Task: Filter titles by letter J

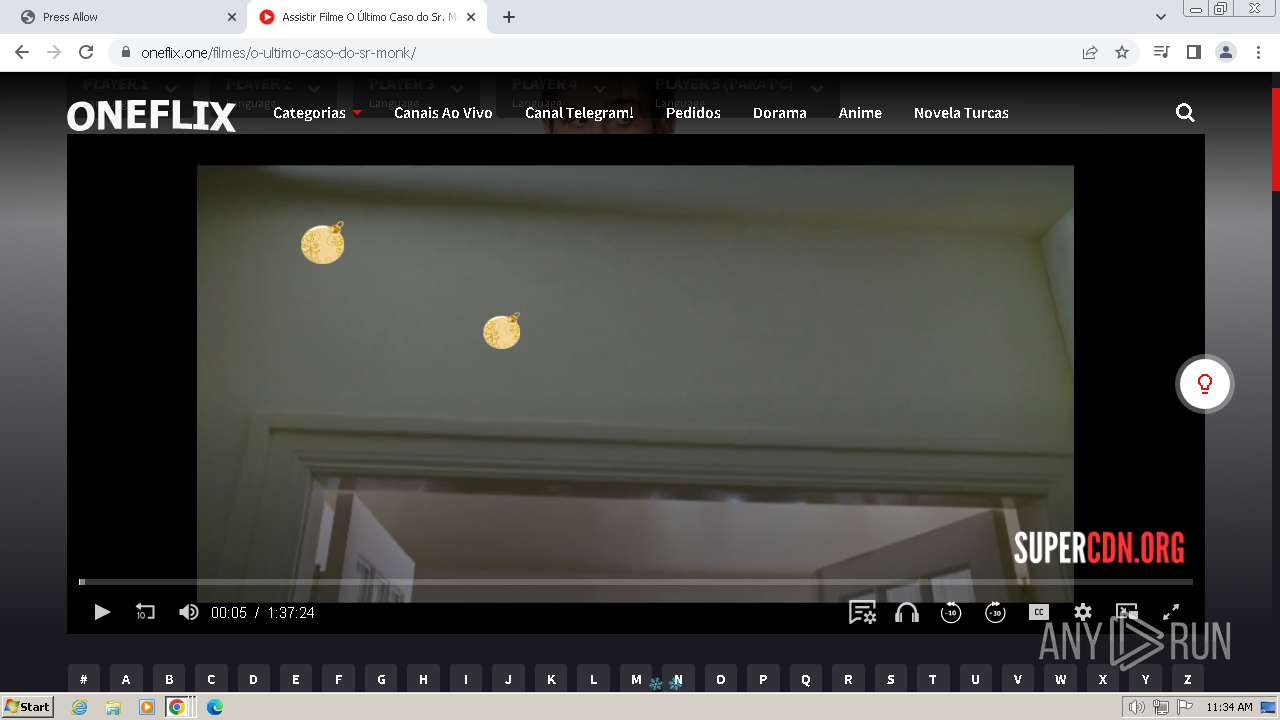Action: tap(508, 679)
